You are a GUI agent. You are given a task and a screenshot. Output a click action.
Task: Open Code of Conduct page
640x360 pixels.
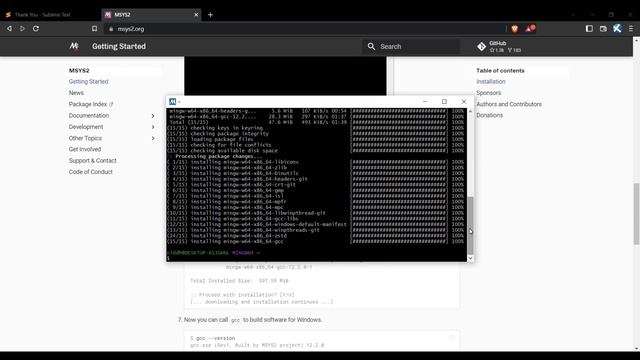point(91,172)
